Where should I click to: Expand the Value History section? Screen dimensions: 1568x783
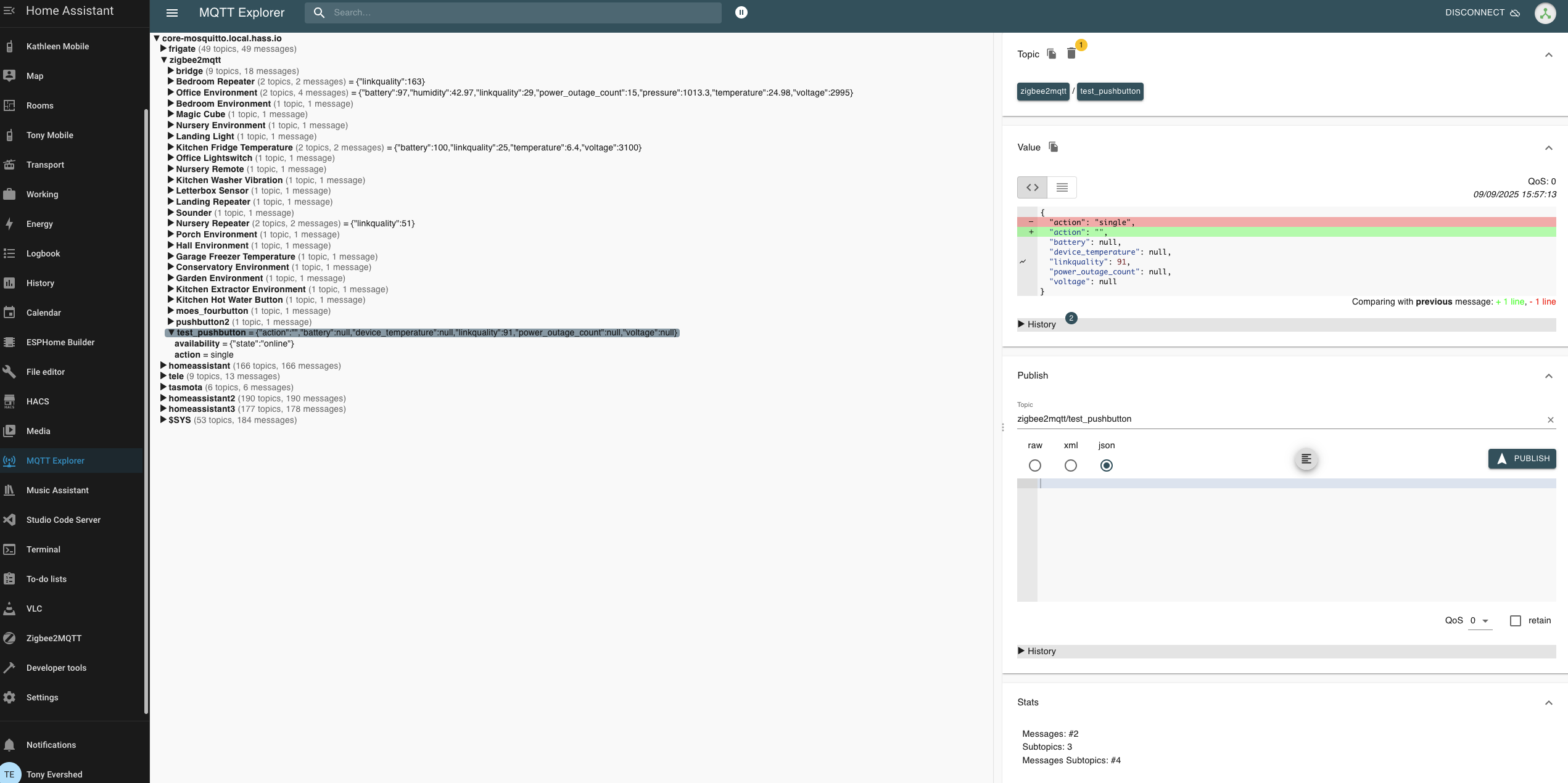pyautogui.click(x=1286, y=324)
